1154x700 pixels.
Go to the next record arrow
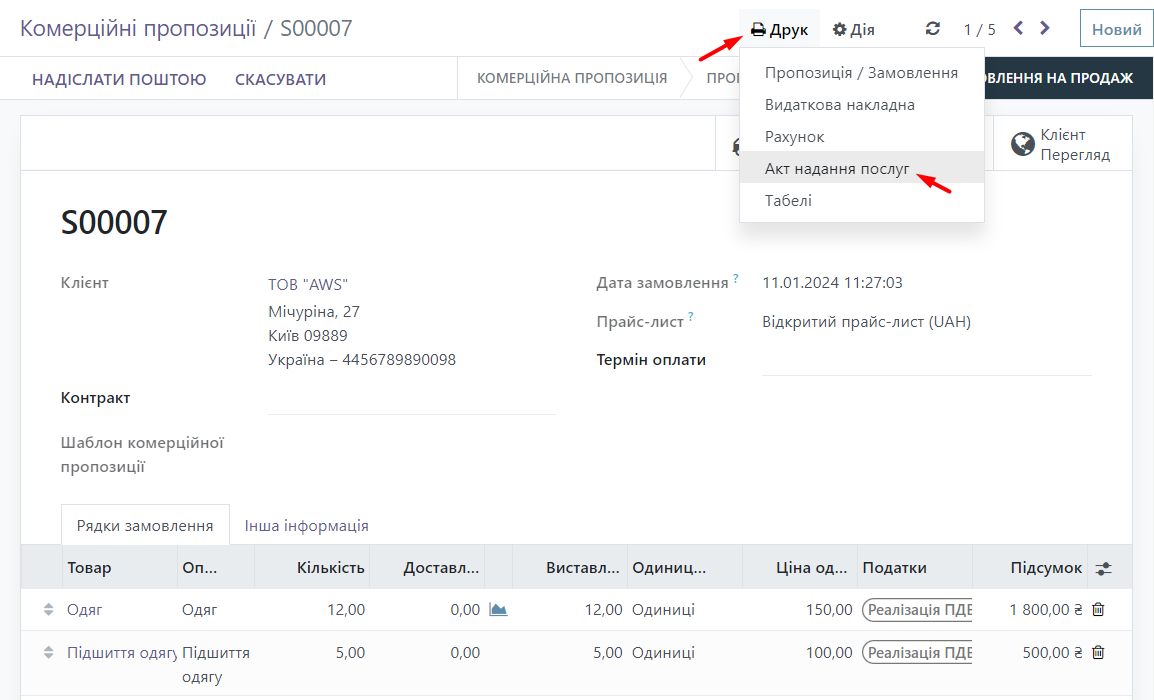(1045, 28)
